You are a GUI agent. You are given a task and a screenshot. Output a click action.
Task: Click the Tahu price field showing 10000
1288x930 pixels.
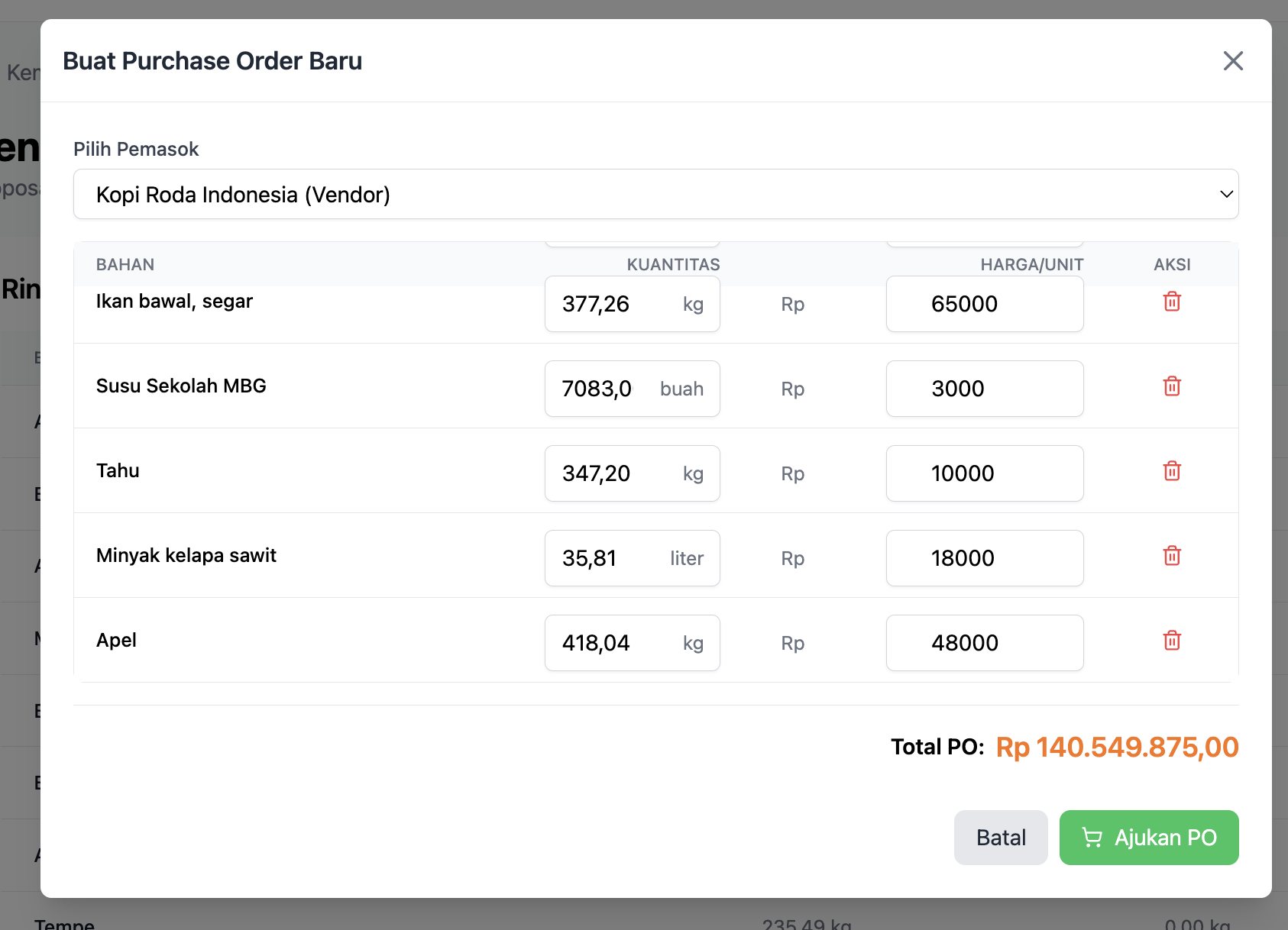[984, 473]
